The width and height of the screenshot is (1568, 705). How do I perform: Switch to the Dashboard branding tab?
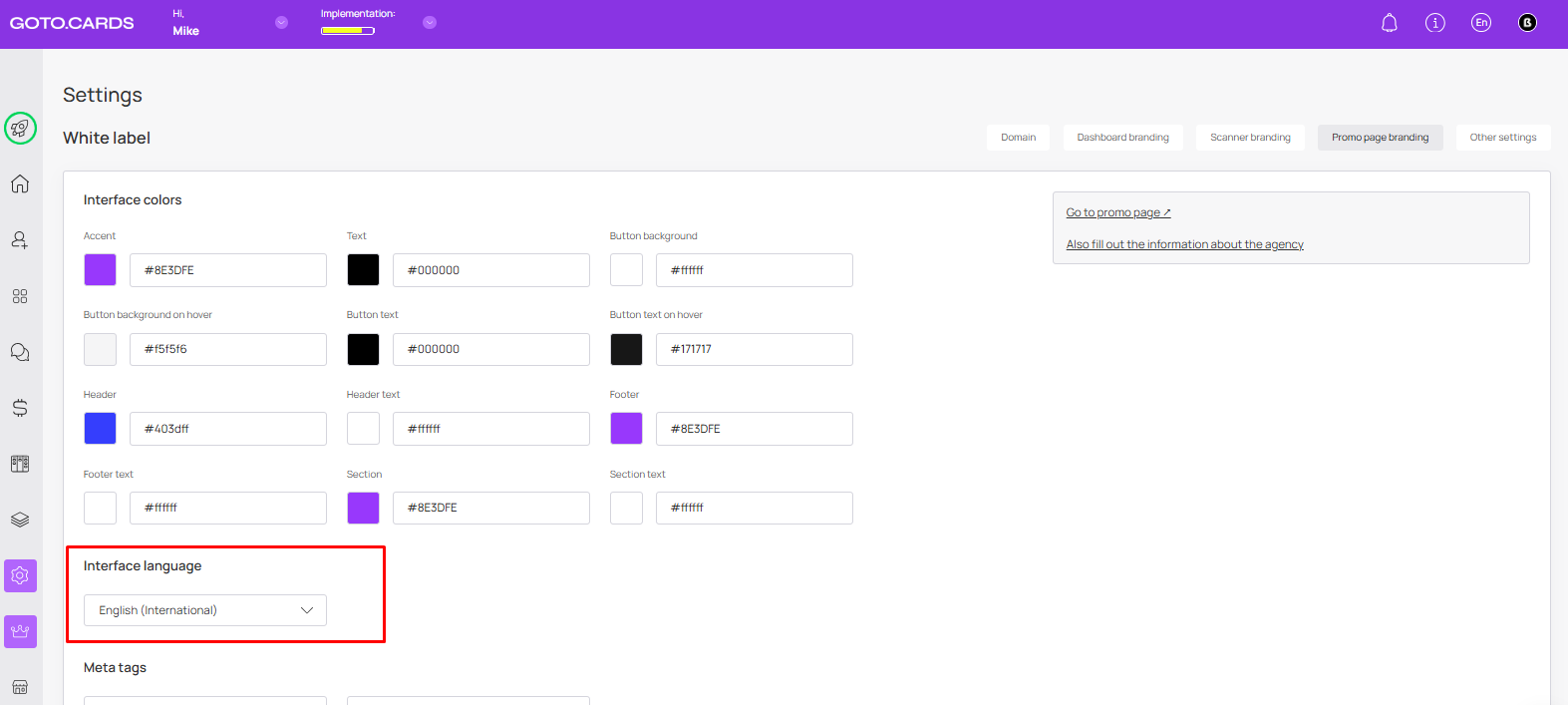click(x=1122, y=138)
